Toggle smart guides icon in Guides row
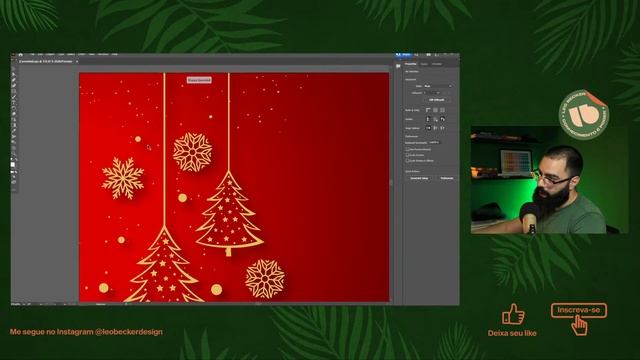Screen dimensions: 640x360 click(442, 119)
